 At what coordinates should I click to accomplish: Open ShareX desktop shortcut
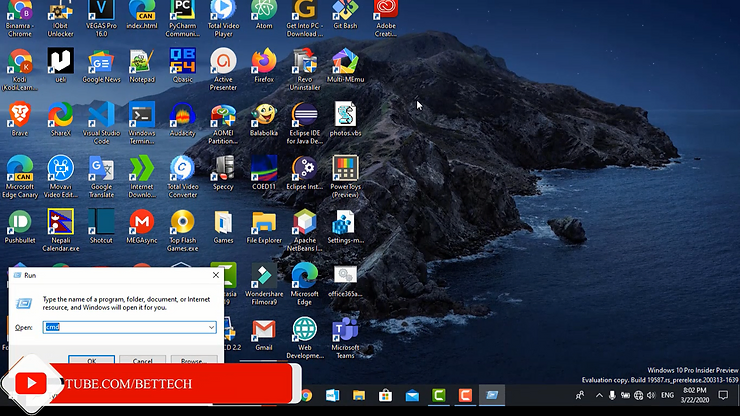pyautogui.click(x=60, y=119)
